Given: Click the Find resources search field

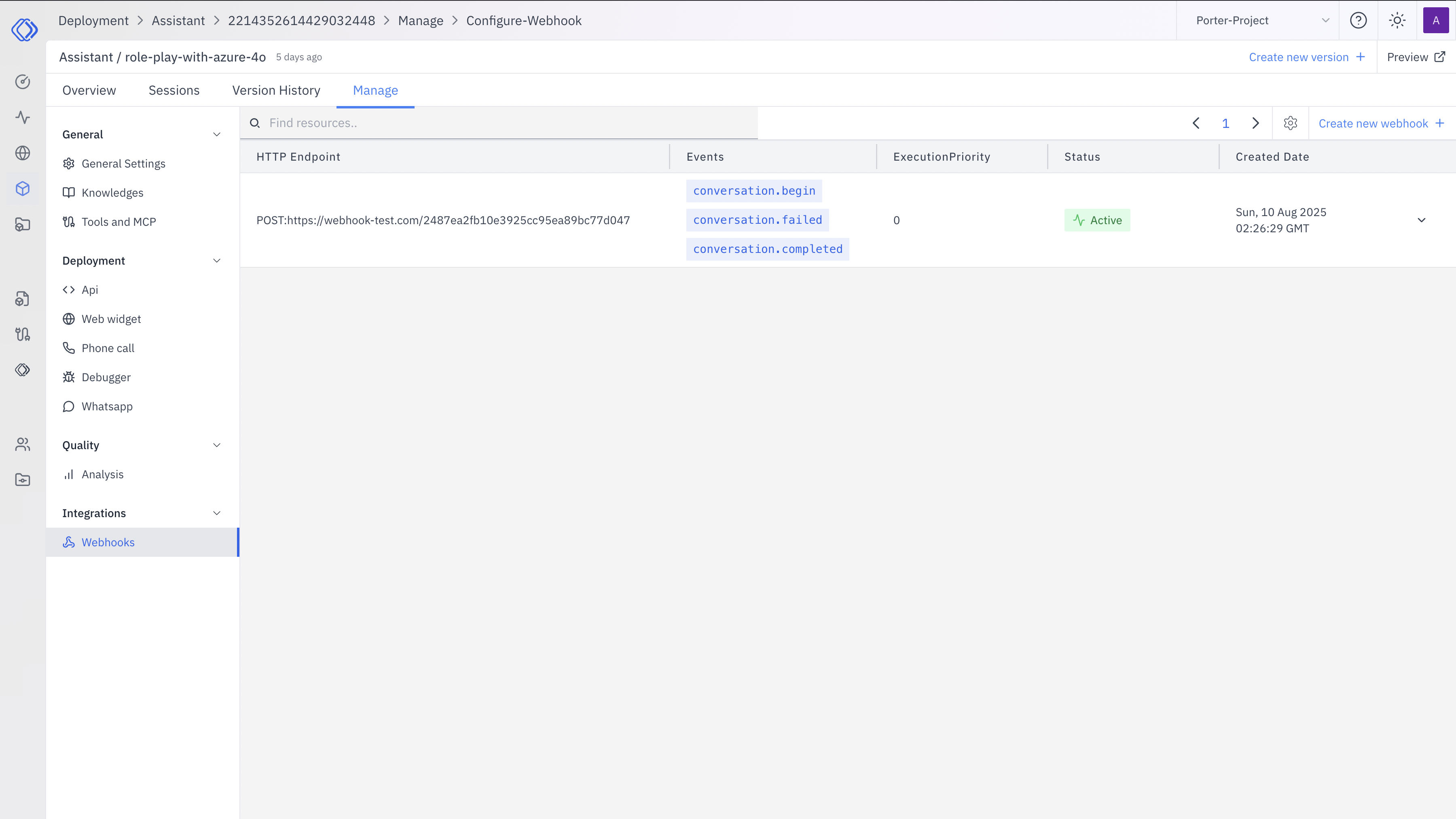Looking at the screenshot, I should click(497, 123).
